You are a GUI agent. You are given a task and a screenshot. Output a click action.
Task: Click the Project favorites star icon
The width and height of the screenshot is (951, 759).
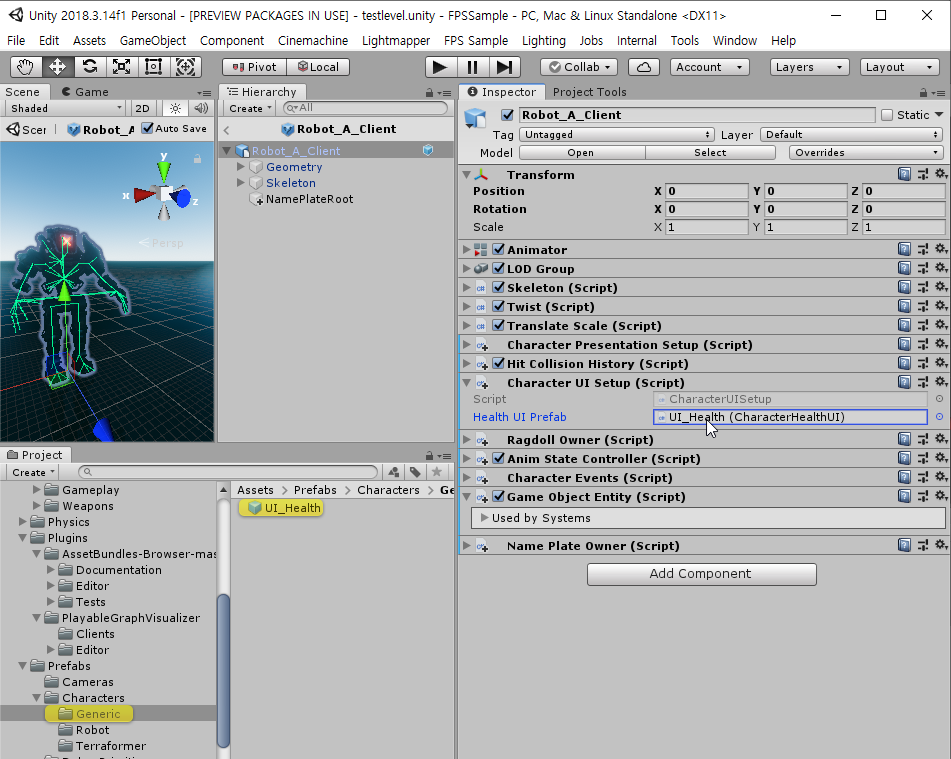(x=437, y=472)
